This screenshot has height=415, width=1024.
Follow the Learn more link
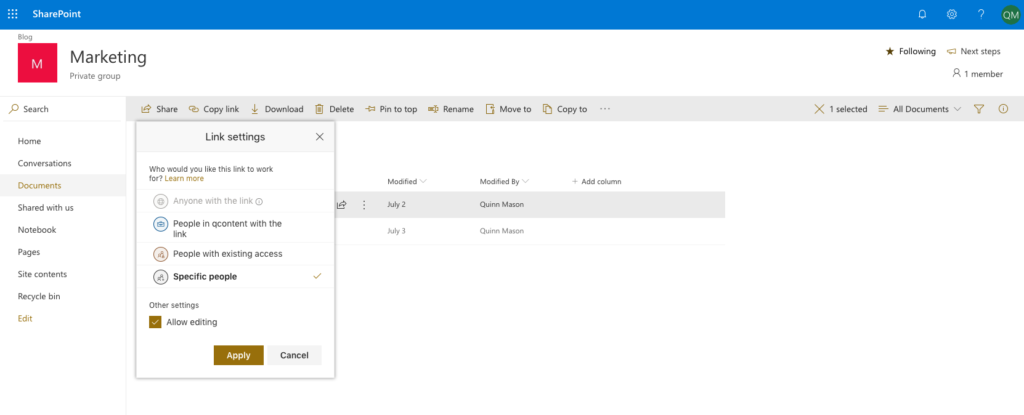[x=184, y=178]
